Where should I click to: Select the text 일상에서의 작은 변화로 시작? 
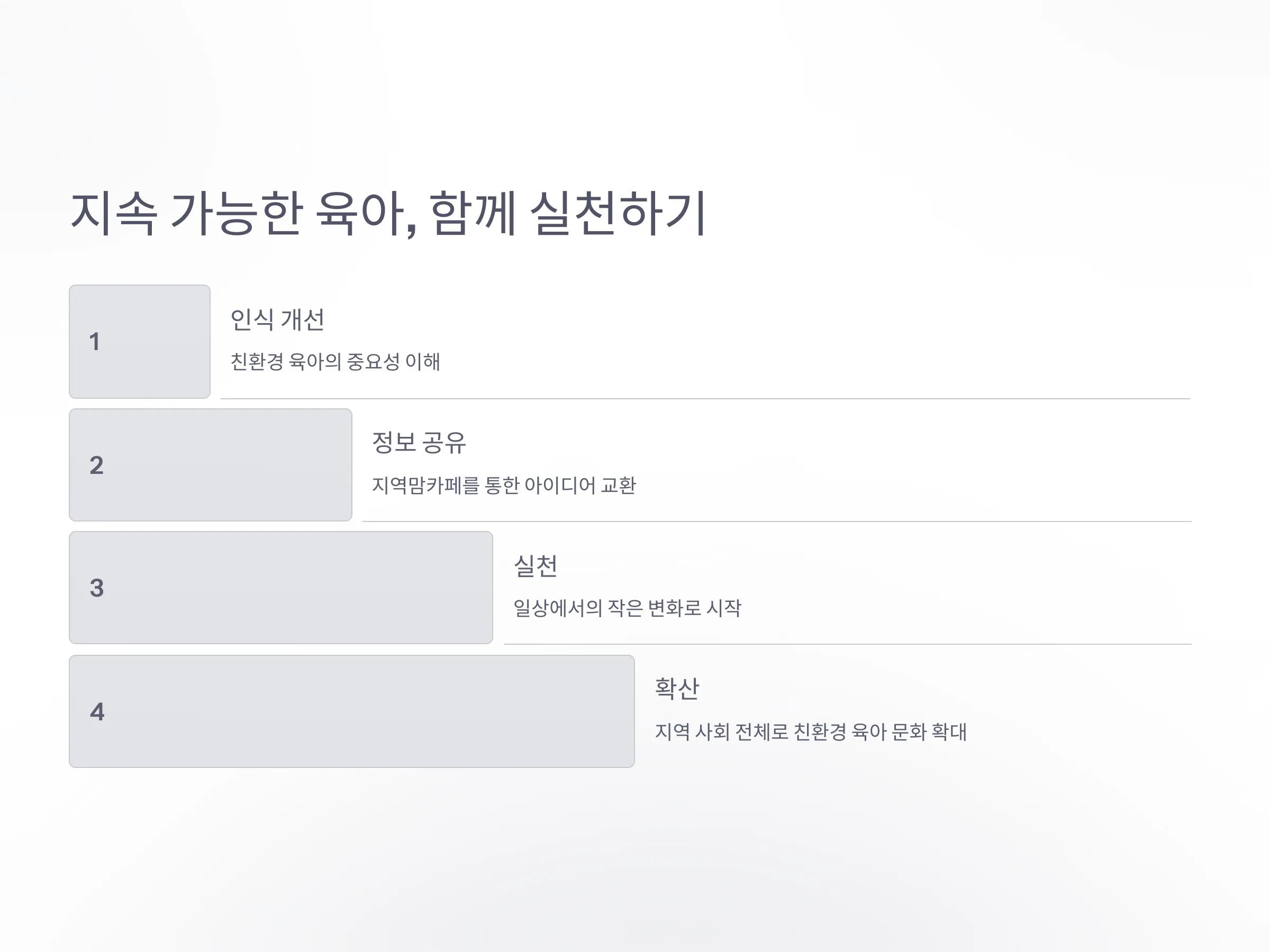(628, 608)
